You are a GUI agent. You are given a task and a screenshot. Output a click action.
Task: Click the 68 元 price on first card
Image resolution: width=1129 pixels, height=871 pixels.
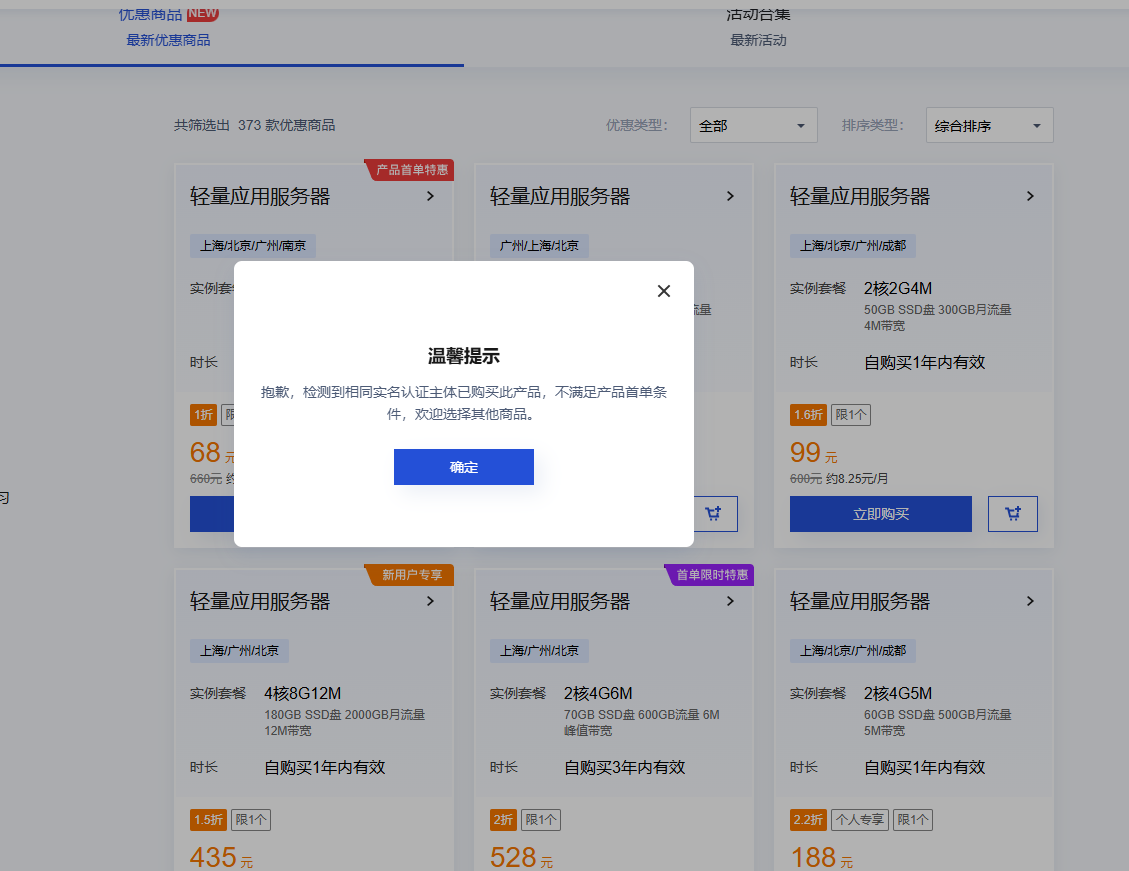[212, 453]
